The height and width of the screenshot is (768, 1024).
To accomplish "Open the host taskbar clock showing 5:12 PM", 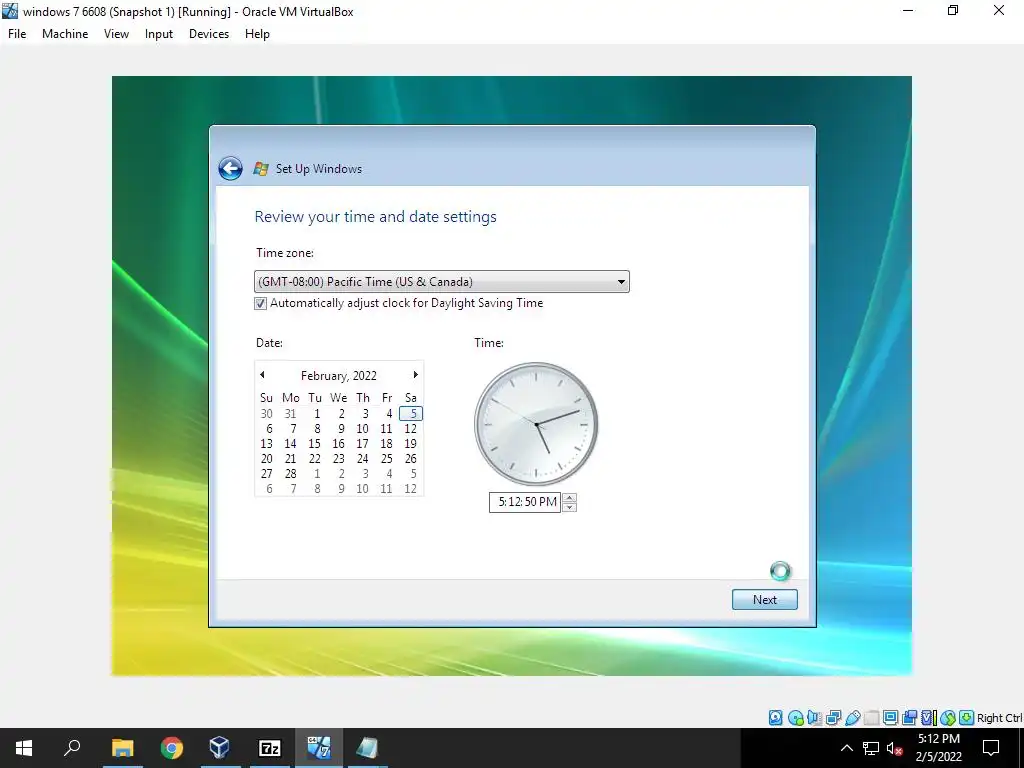I will tap(938, 748).
